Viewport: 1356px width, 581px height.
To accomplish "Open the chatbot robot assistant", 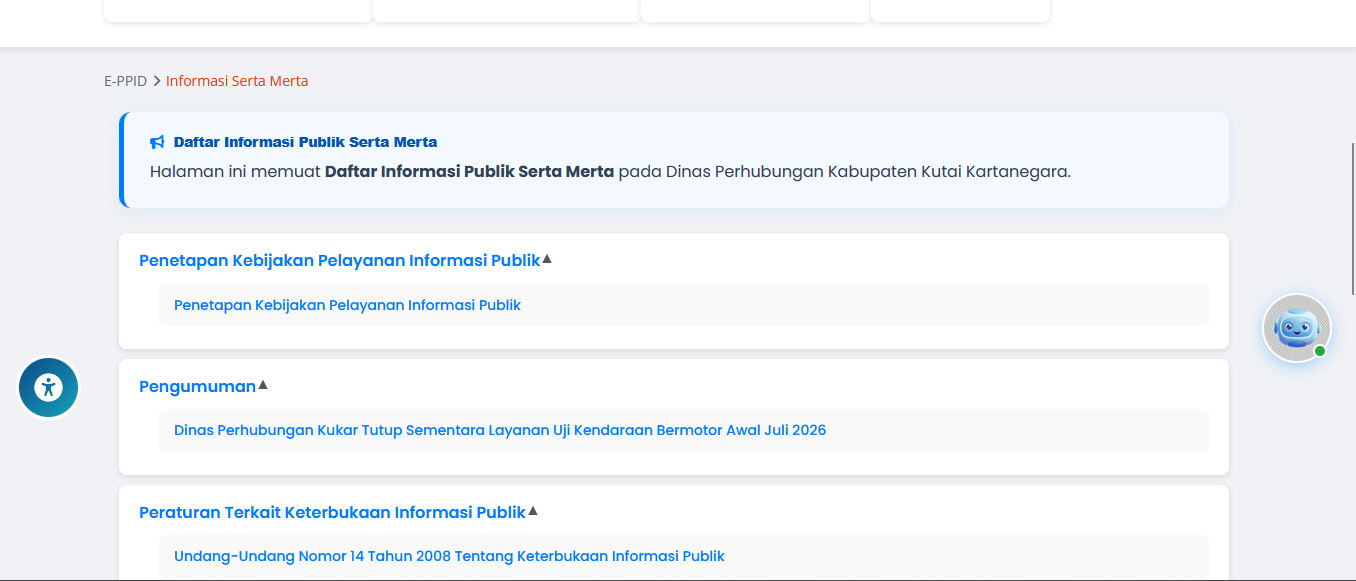I will click(x=1297, y=327).
